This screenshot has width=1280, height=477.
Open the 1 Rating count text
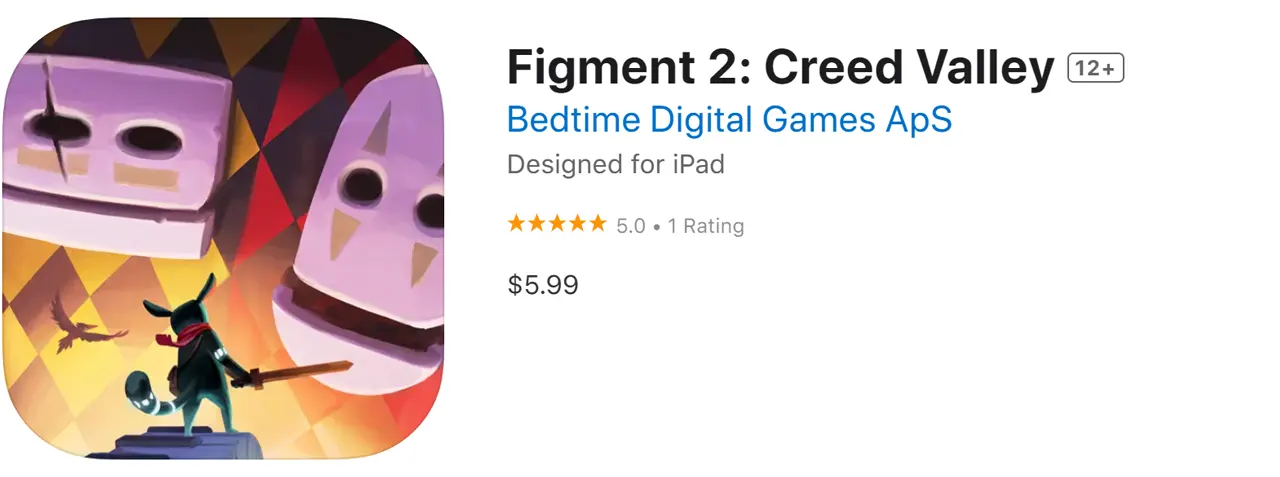(x=706, y=226)
